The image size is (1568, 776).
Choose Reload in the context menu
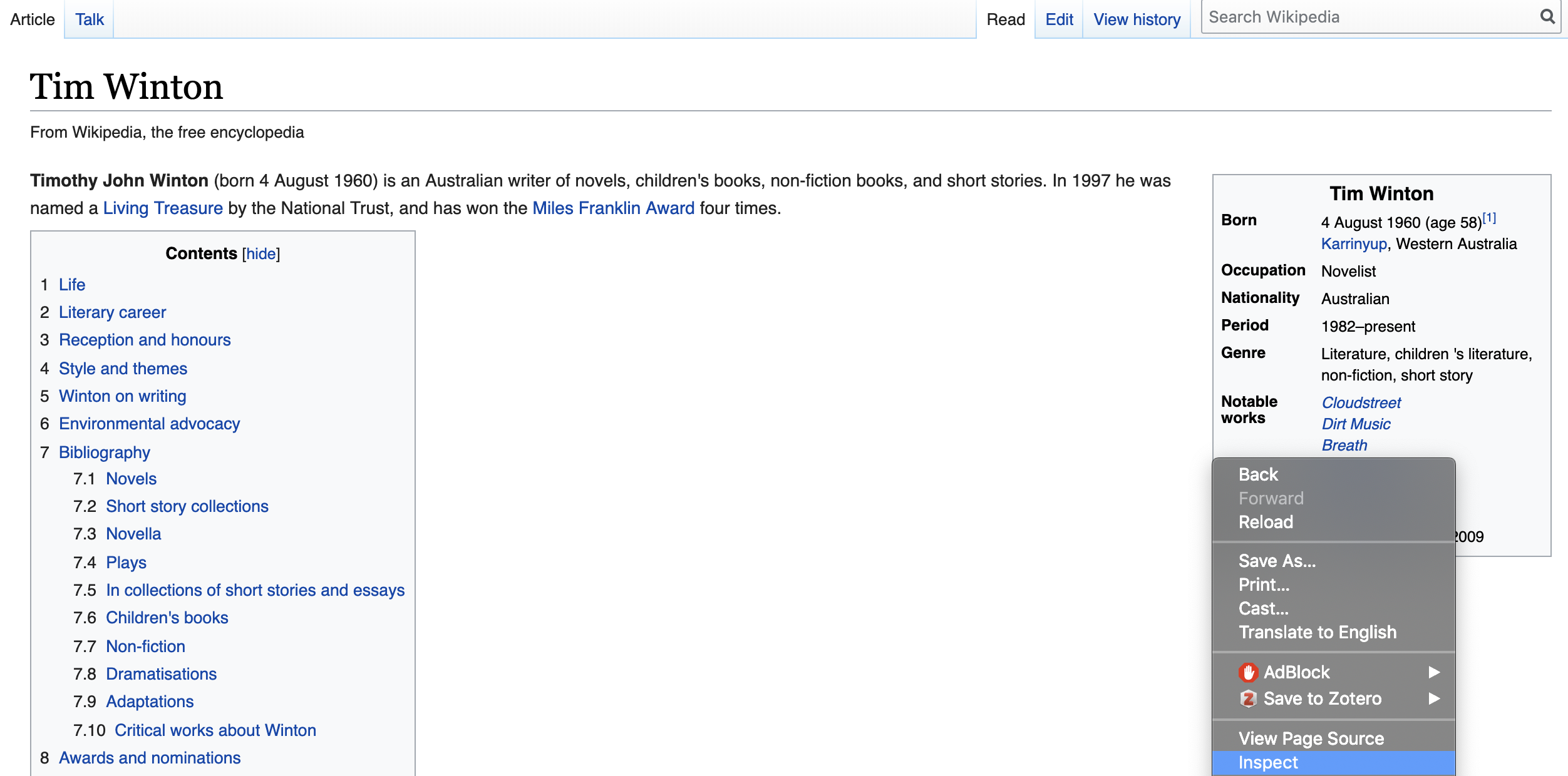[x=1266, y=522]
